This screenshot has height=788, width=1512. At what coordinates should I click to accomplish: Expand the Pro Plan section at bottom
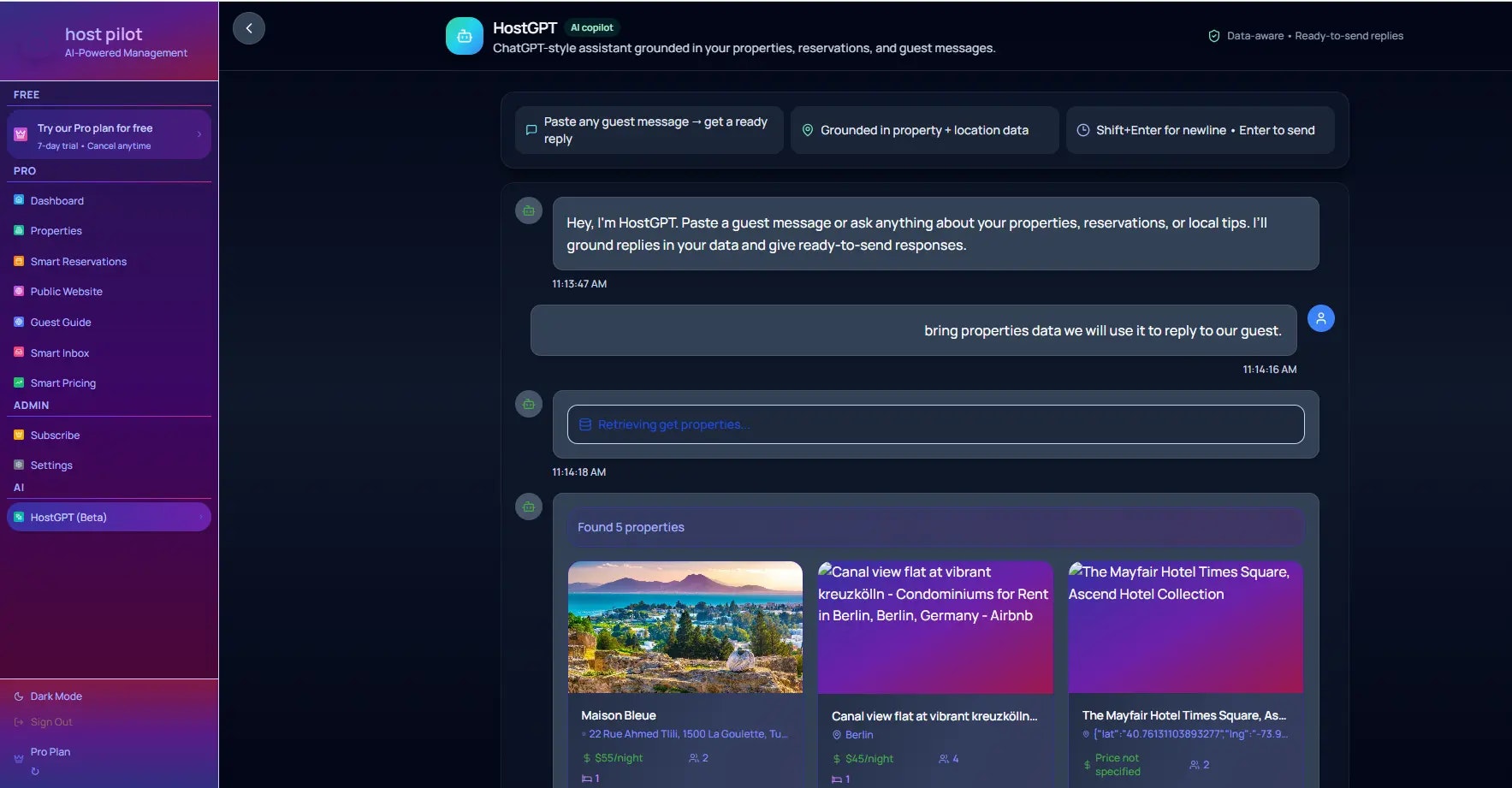coord(50,751)
